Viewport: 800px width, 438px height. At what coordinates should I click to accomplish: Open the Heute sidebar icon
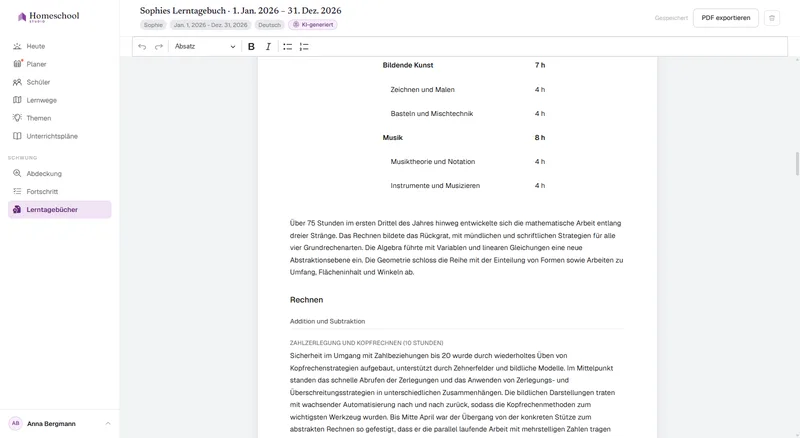pos(17,46)
